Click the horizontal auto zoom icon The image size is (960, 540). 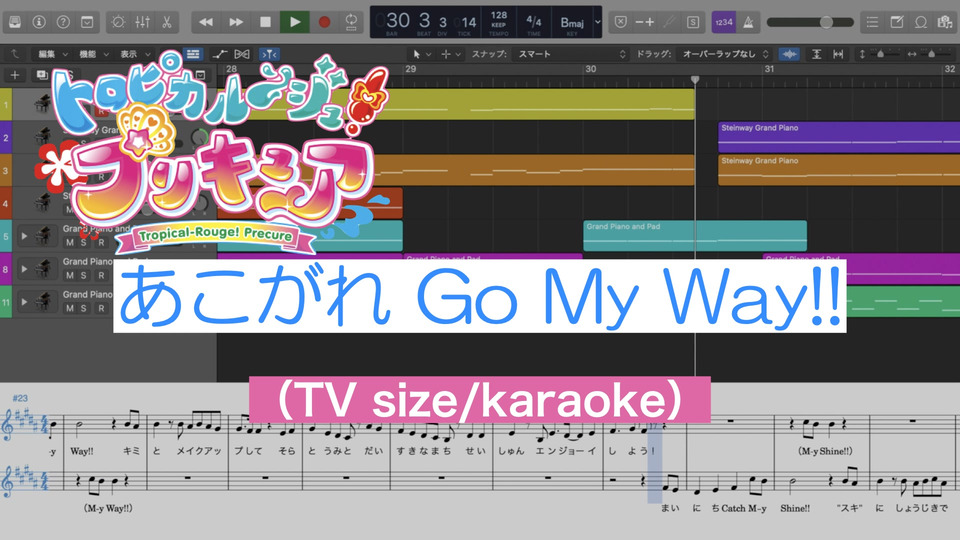(838, 54)
